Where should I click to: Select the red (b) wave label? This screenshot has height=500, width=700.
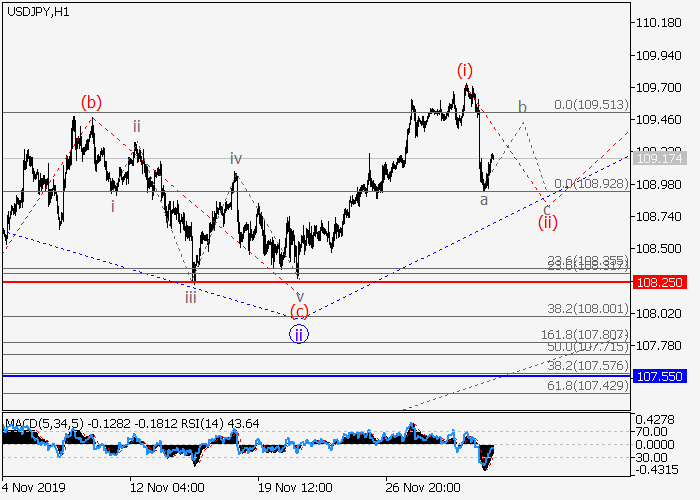tap(91, 101)
